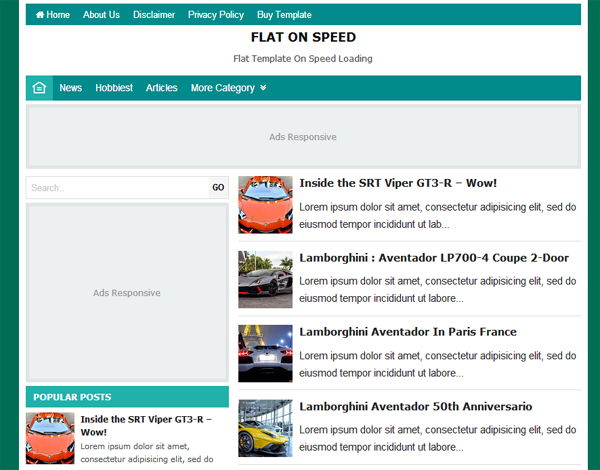Screen dimensions: 600x470
Task: Select the News category
Action: (x=71, y=88)
